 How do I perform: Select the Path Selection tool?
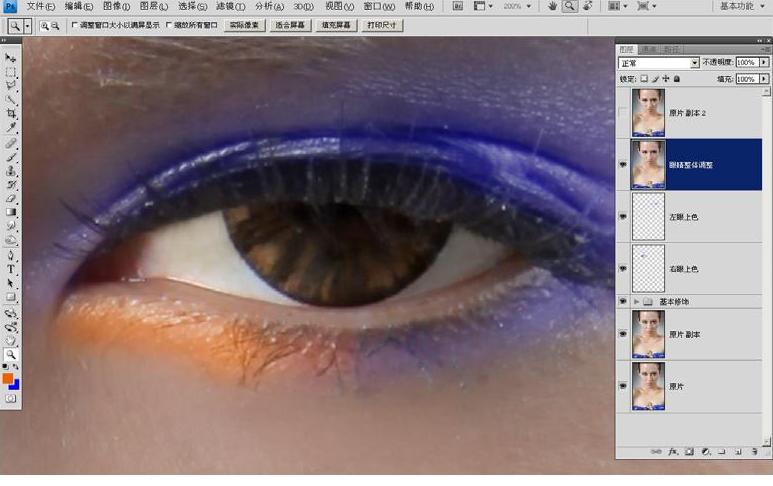(10, 283)
